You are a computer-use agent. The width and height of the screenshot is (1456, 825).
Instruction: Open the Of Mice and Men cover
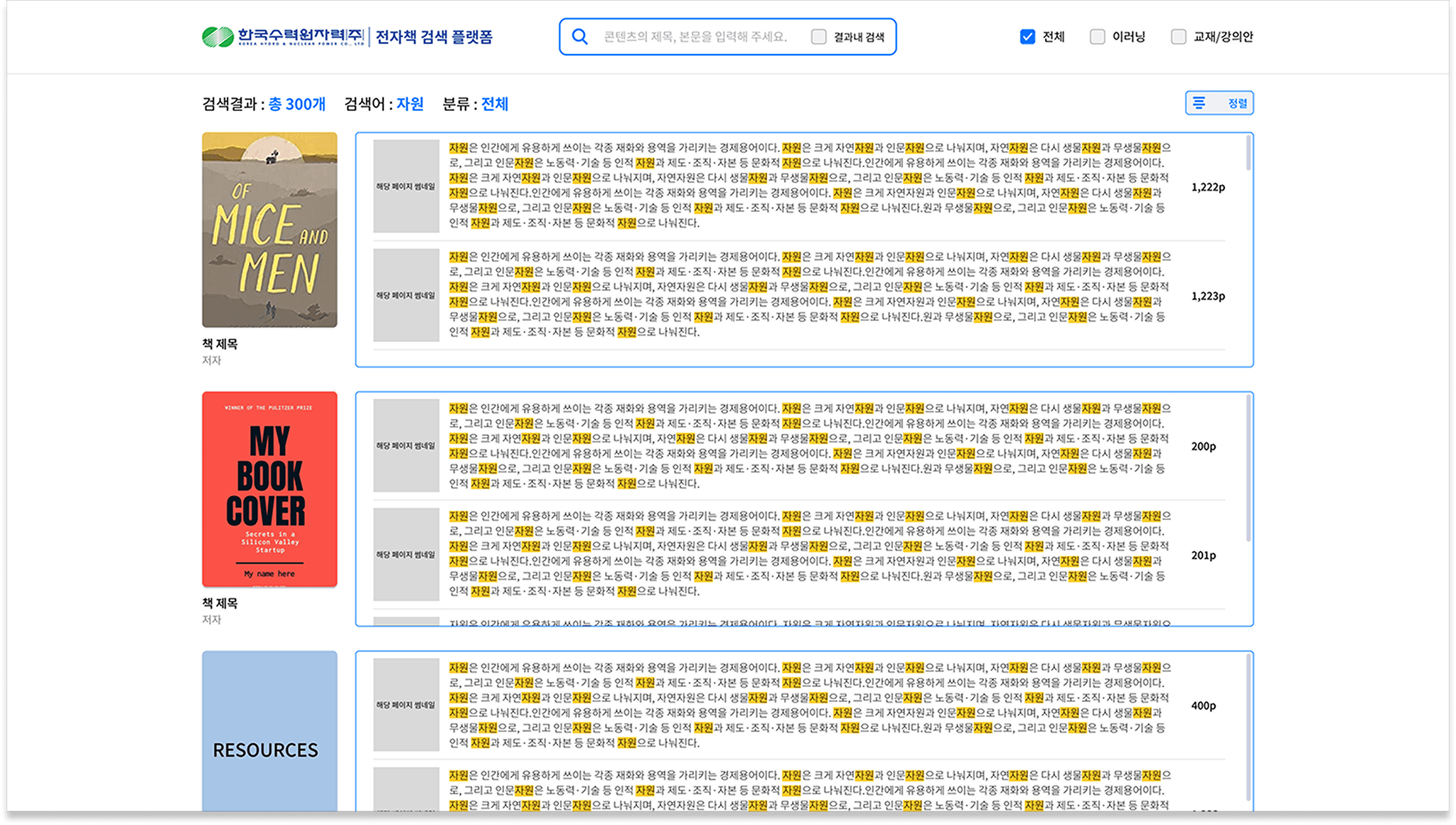tap(269, 230)
